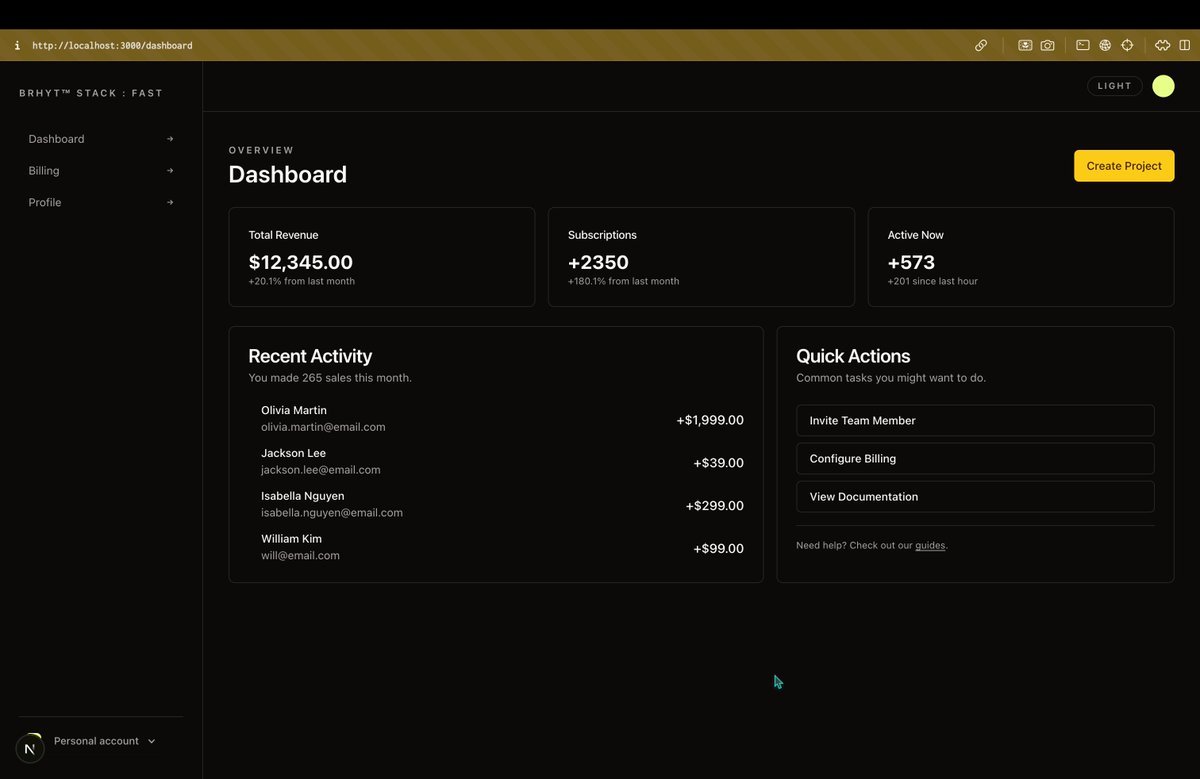Viewport: 1200px width, 779px height.
Task: Click jackson.lee@email.com address
Action: [321, 470]
